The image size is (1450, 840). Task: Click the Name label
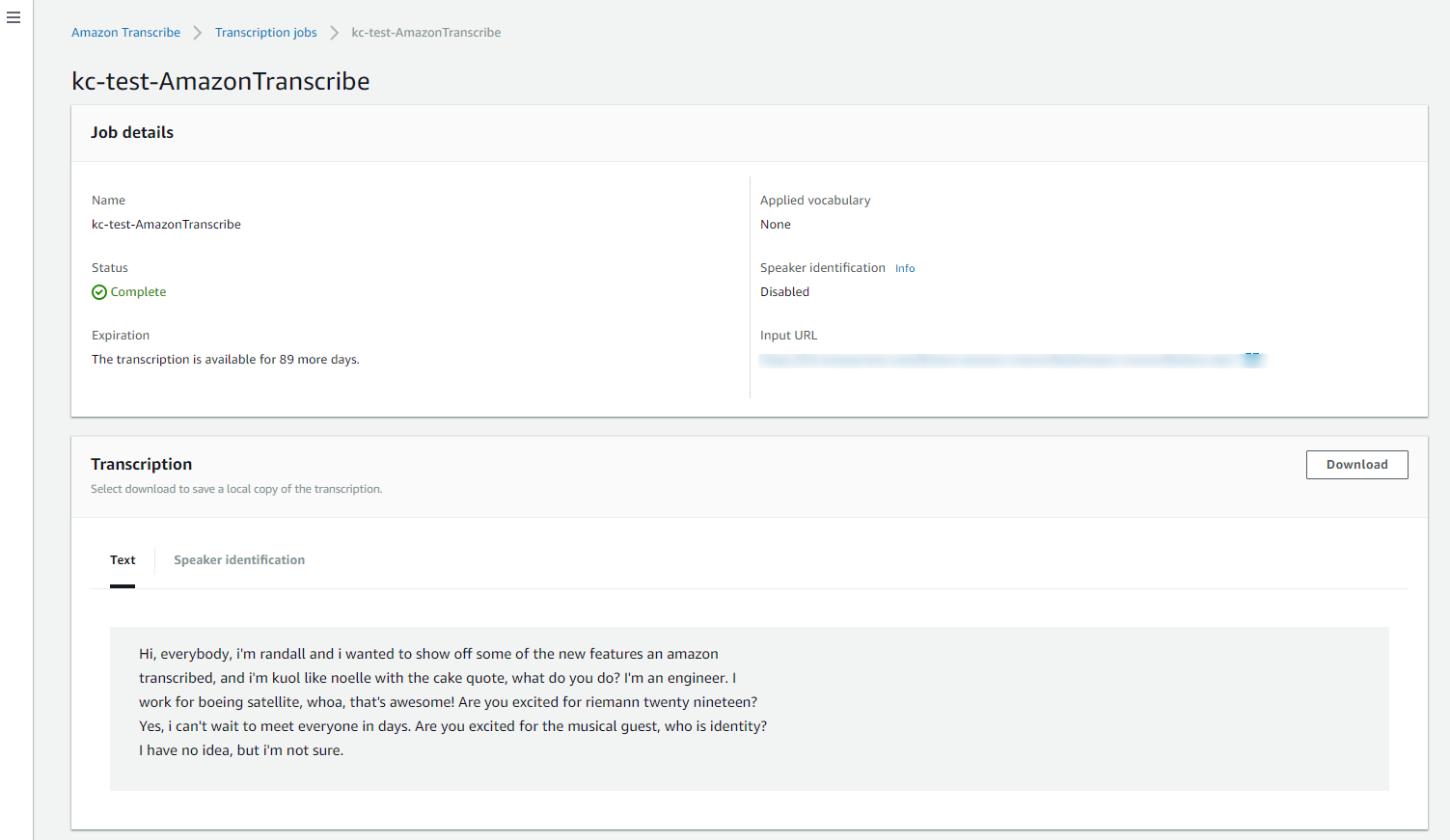[x=108, y=201]
